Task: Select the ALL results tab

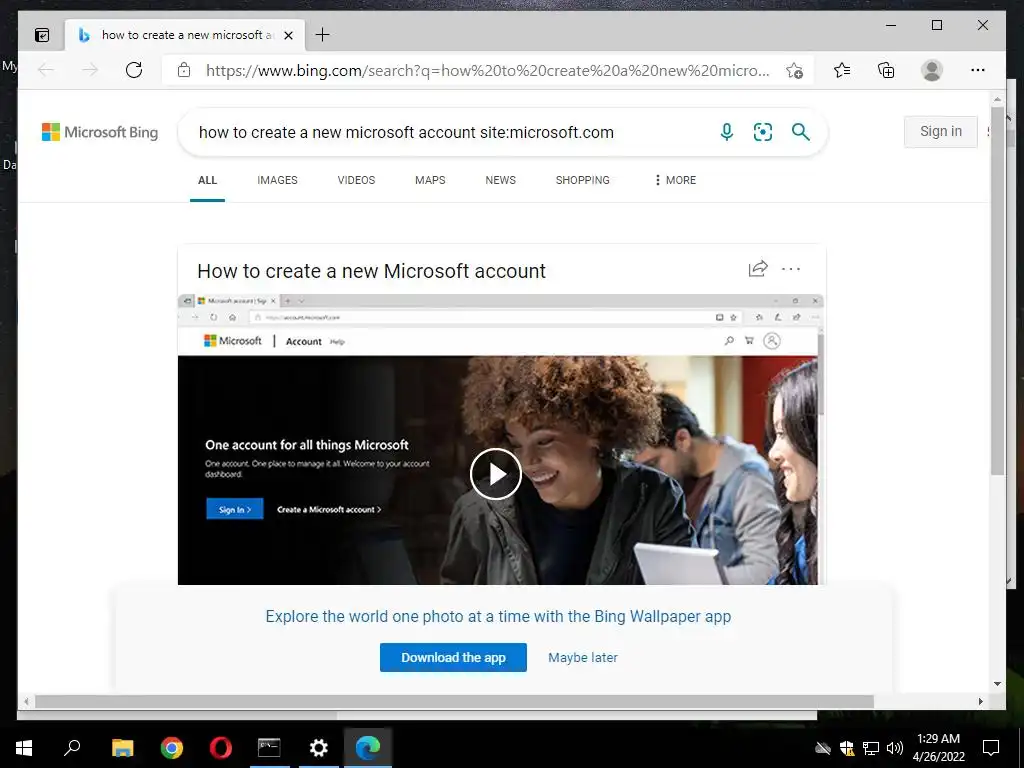Action: (x=208, y=180)
